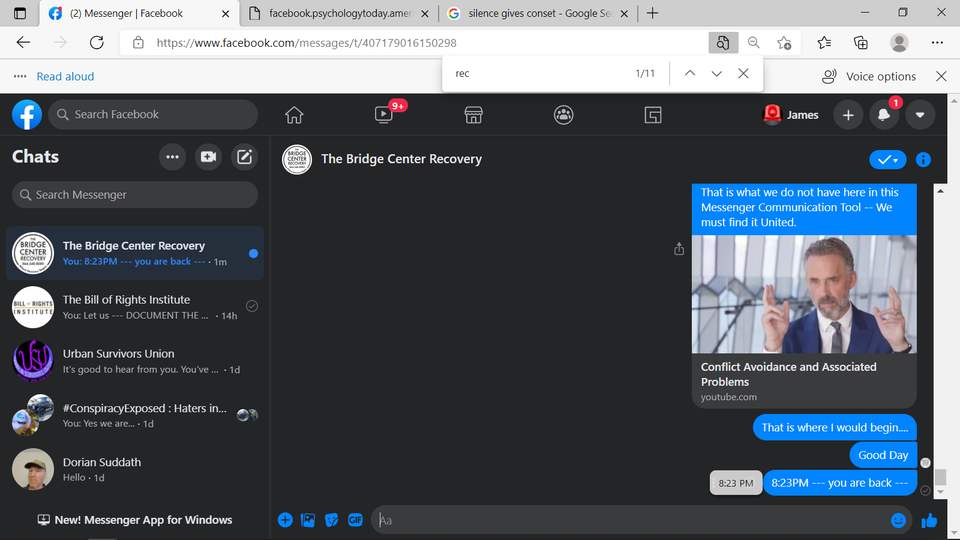Open more message actions plus button
This screenshot has width=960, height=540.
285,520
